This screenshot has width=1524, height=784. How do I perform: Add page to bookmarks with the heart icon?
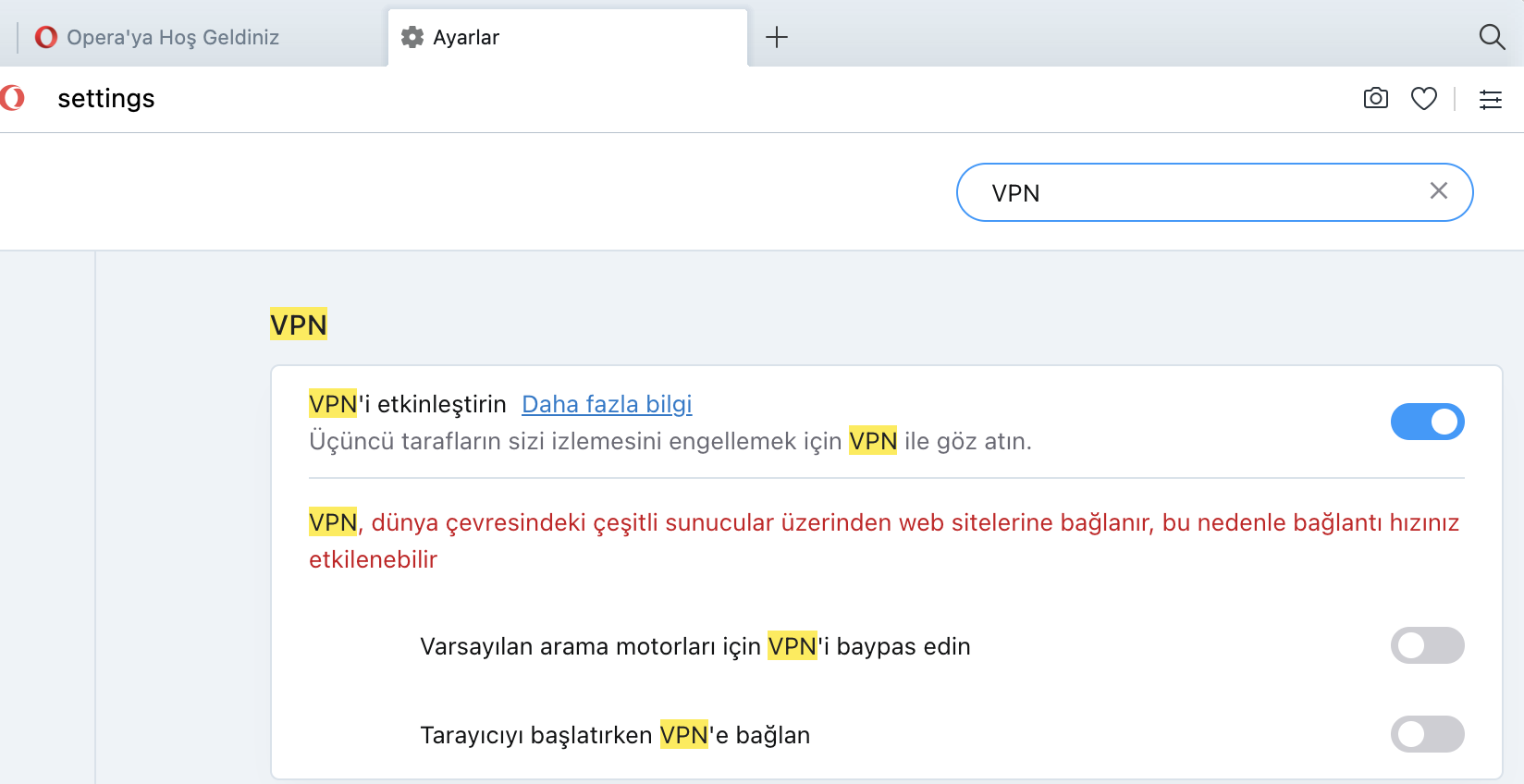[1424, 98]
